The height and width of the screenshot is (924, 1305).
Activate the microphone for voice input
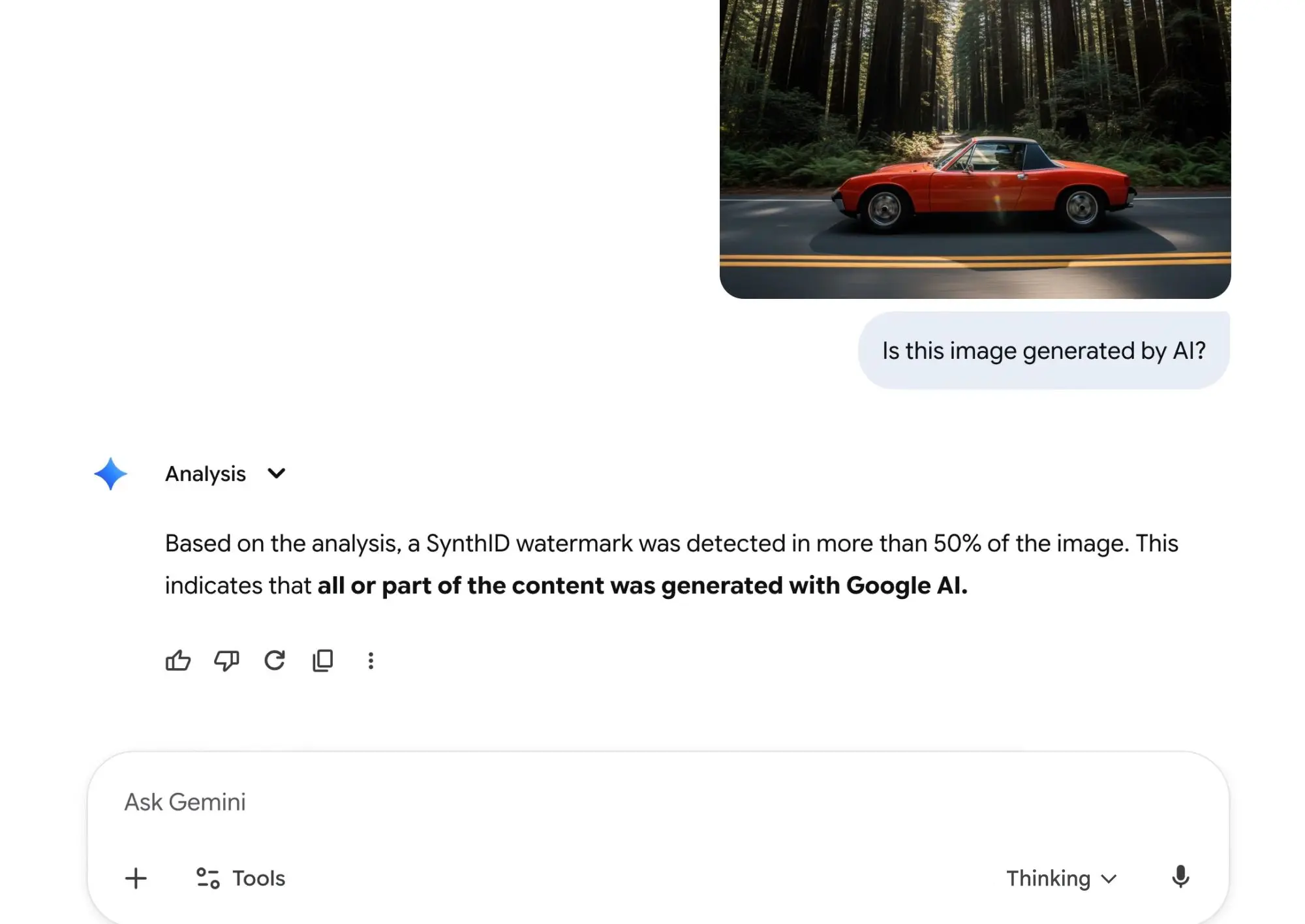pyautogui.click(x=1180, y=878)
